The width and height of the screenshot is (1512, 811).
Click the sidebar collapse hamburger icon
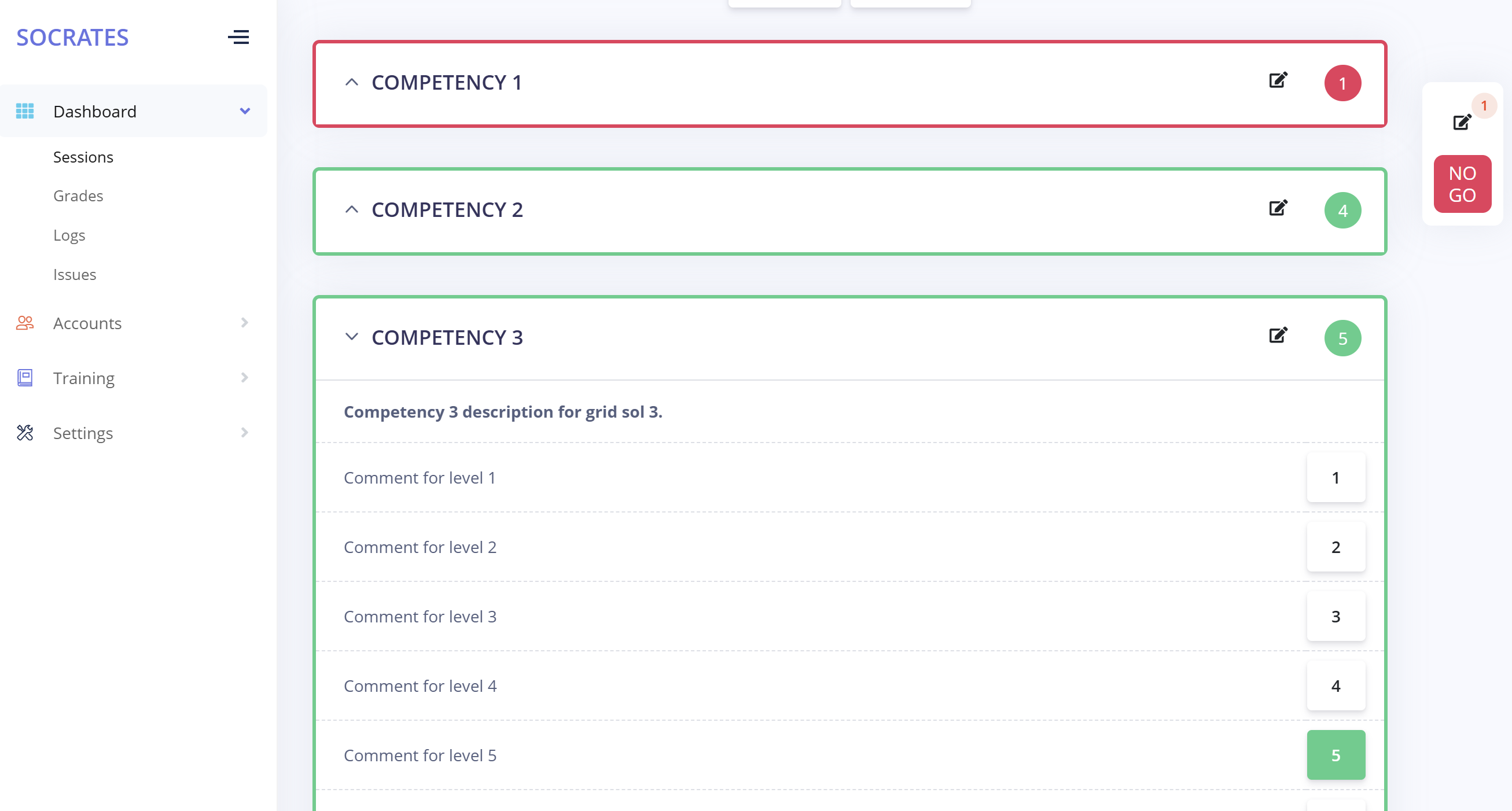[238, 38]
